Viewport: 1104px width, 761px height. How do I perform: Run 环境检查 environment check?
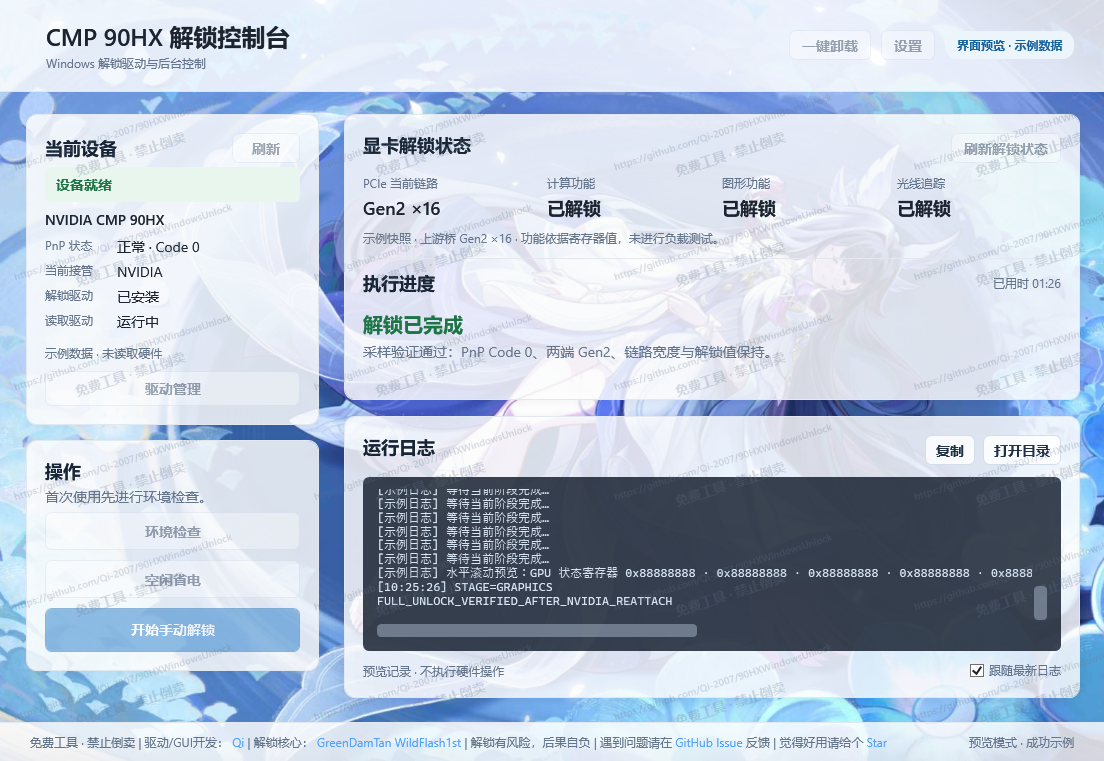(172, 532)
